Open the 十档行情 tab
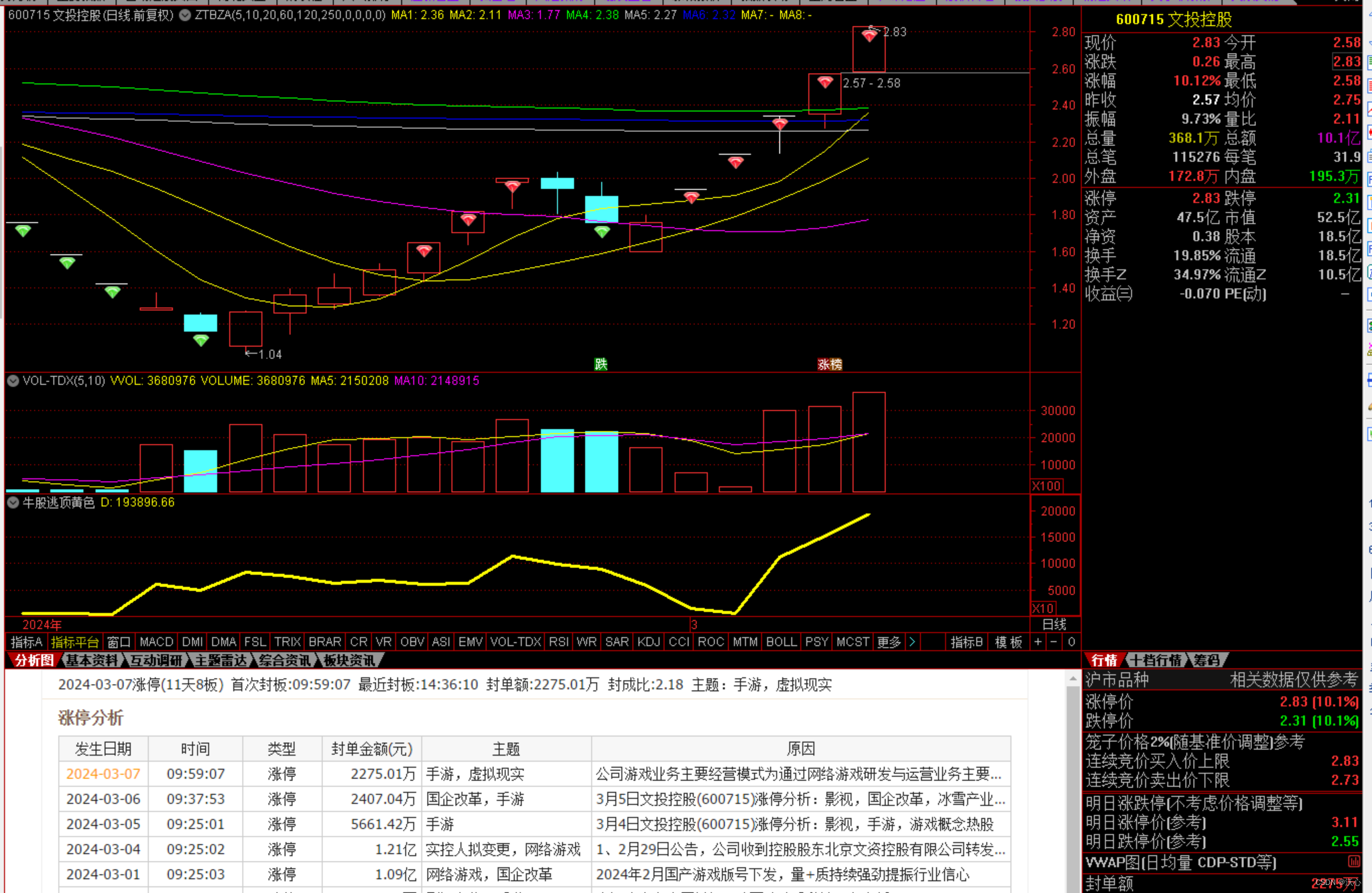Image resolution: width=1372 pixels, height=893 pixels. 1156,660
